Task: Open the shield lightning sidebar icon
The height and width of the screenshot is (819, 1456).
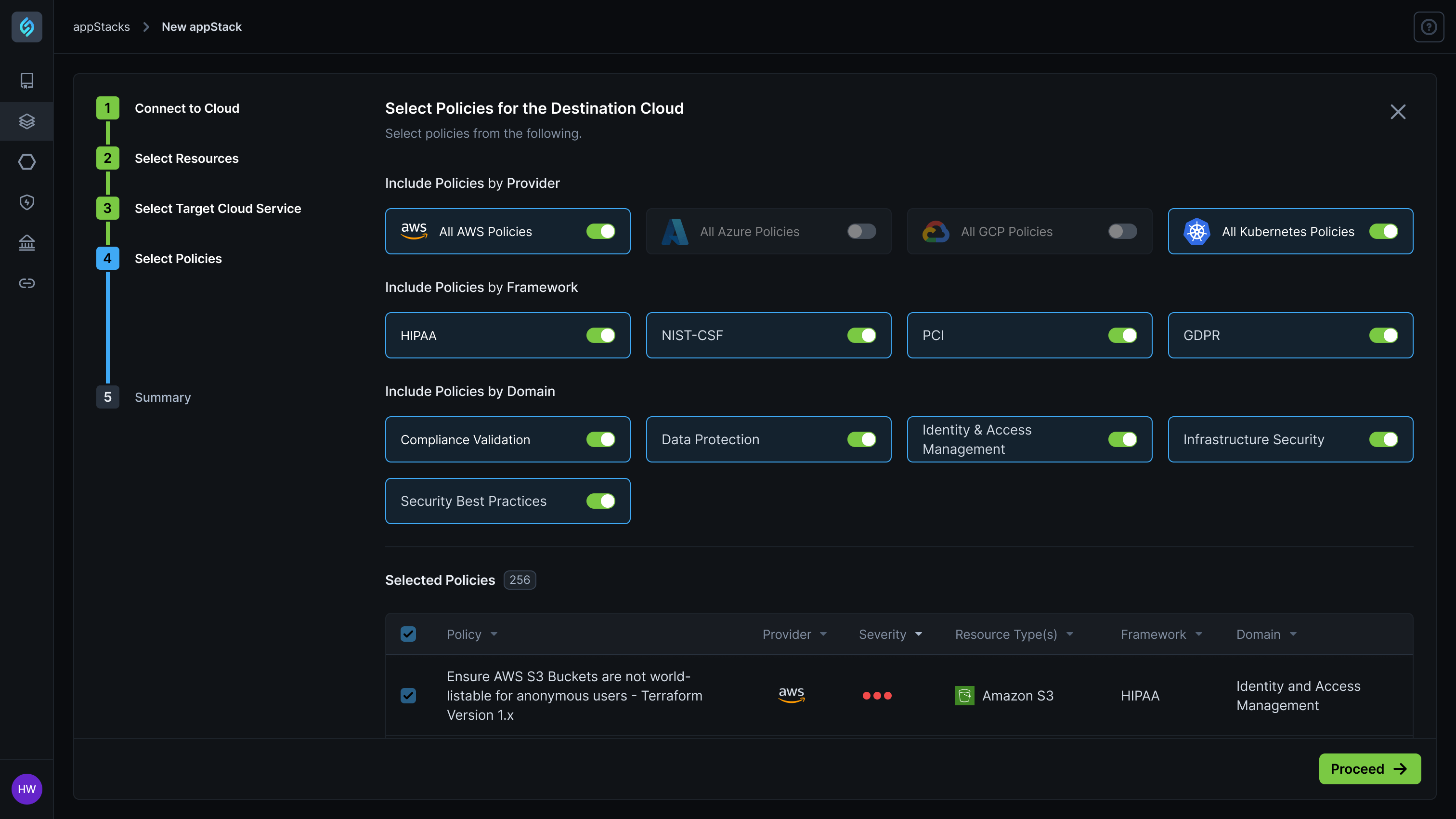Action: click(26, 202)
